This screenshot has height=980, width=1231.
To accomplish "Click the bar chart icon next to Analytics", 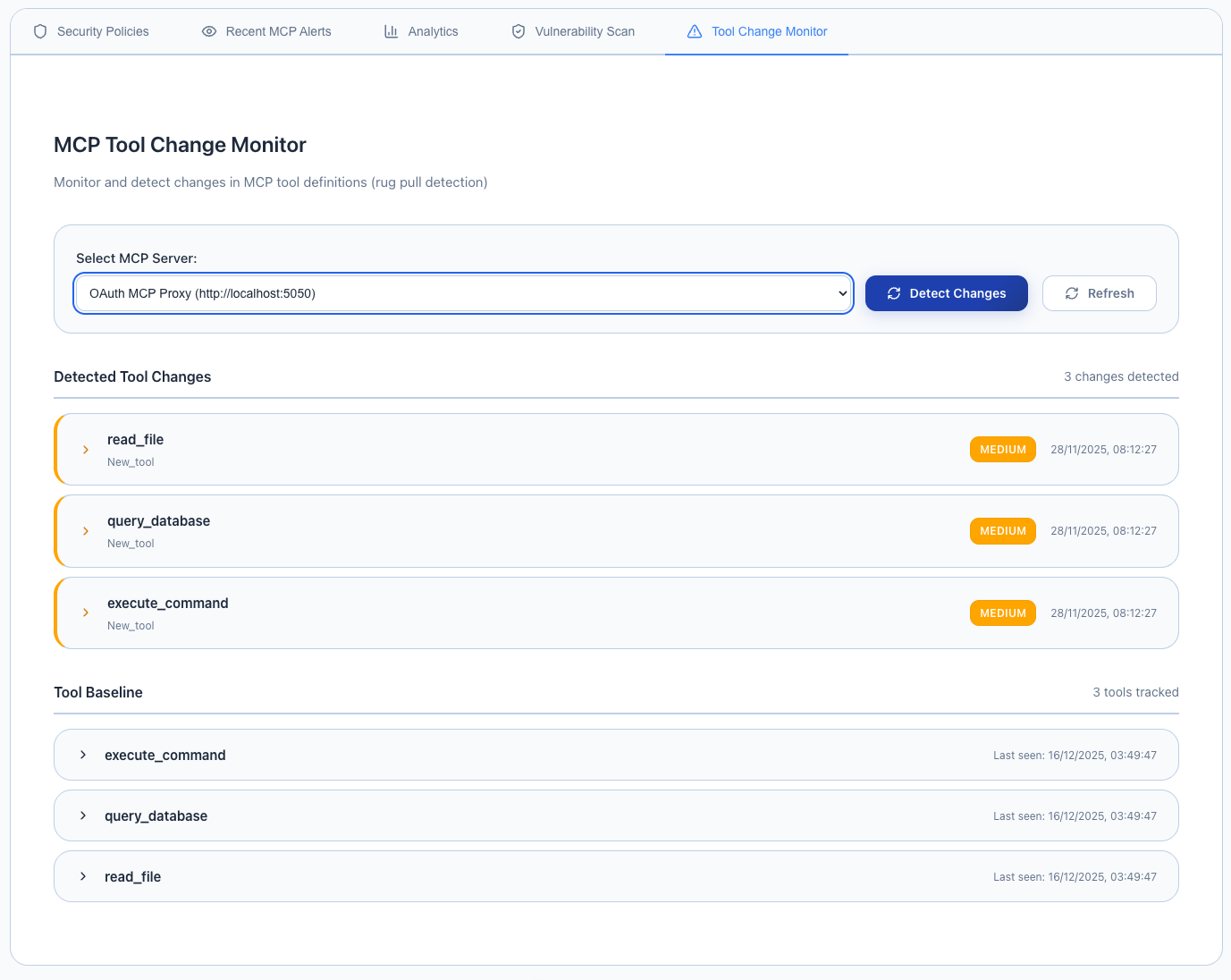I will tap(391, 30).
